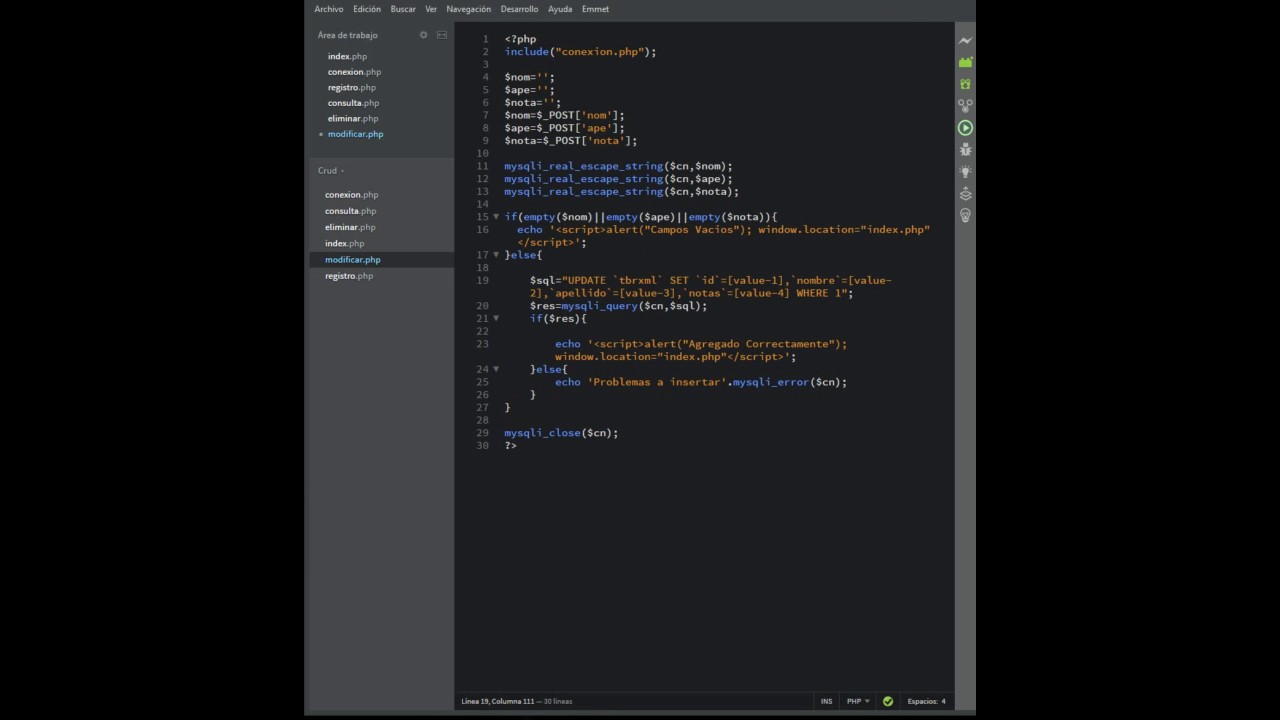
Task: Open the Navegación menu
Action: [468, 9]
